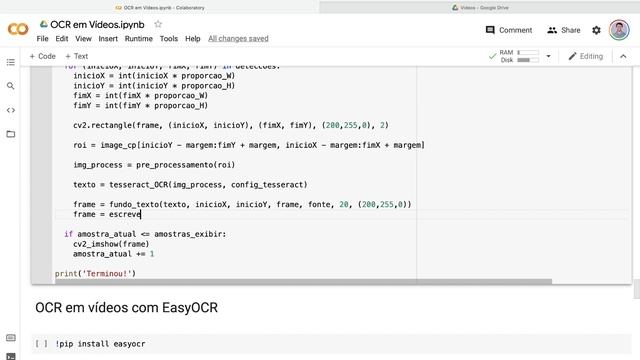Open the View menu
This screenshot has height=360, width=640.
83,39
